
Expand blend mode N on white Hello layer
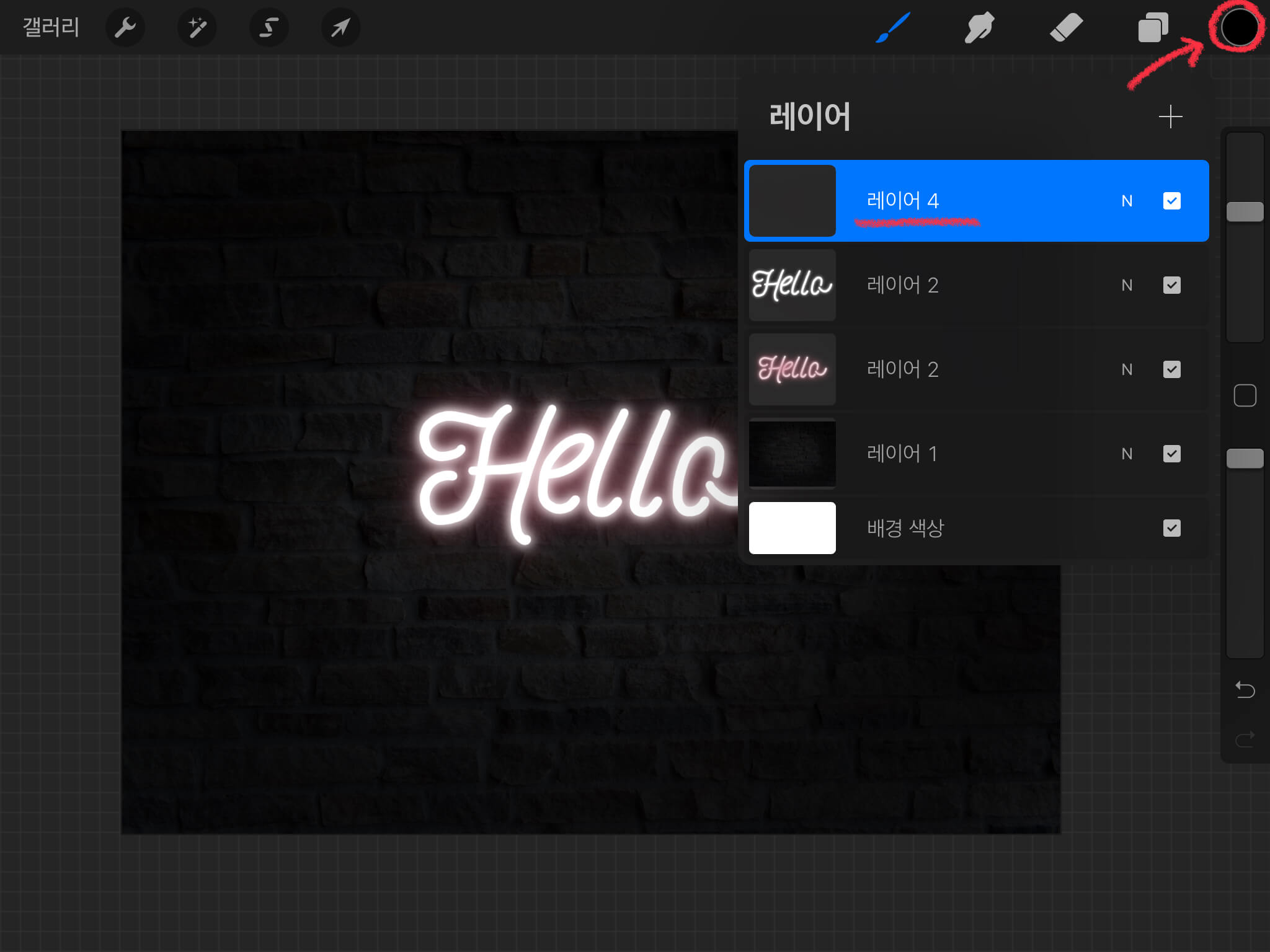click(x=1127, y=285)
